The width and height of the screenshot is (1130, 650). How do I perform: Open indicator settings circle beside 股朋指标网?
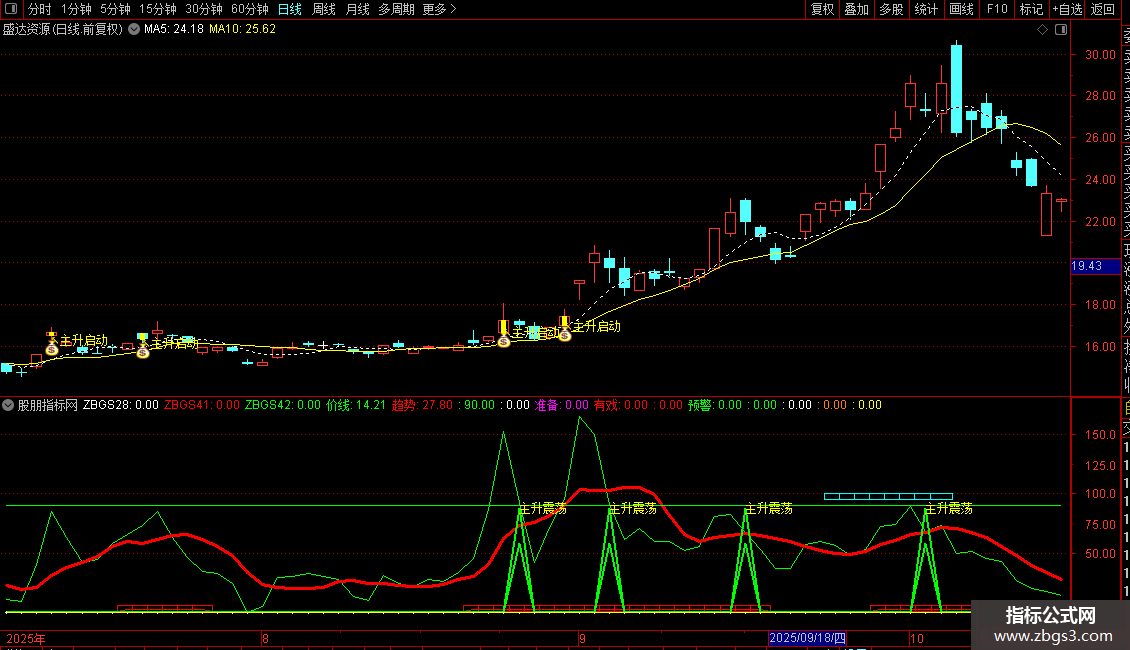click(8, 405)
